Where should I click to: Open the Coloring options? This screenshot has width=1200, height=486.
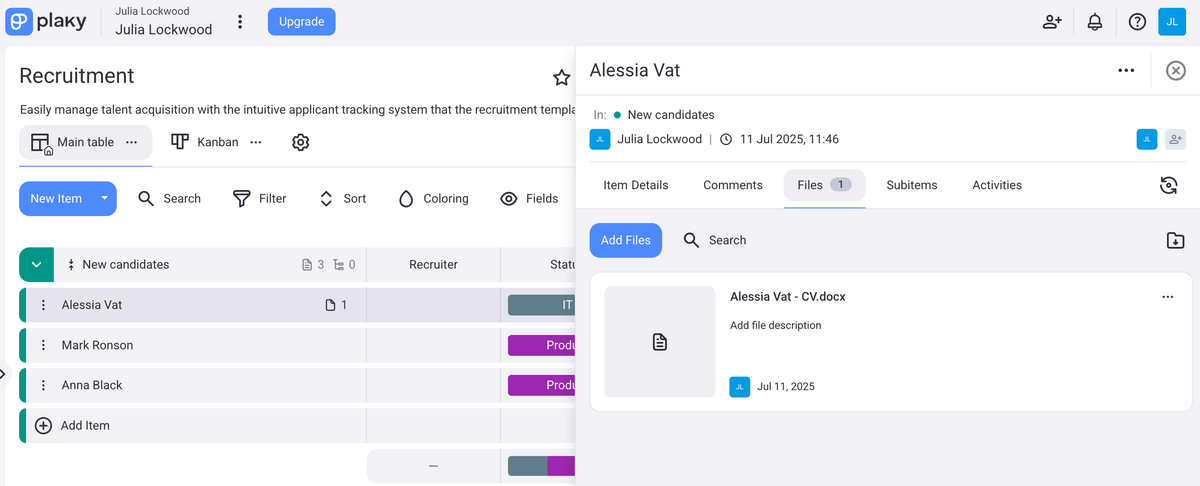433,199
